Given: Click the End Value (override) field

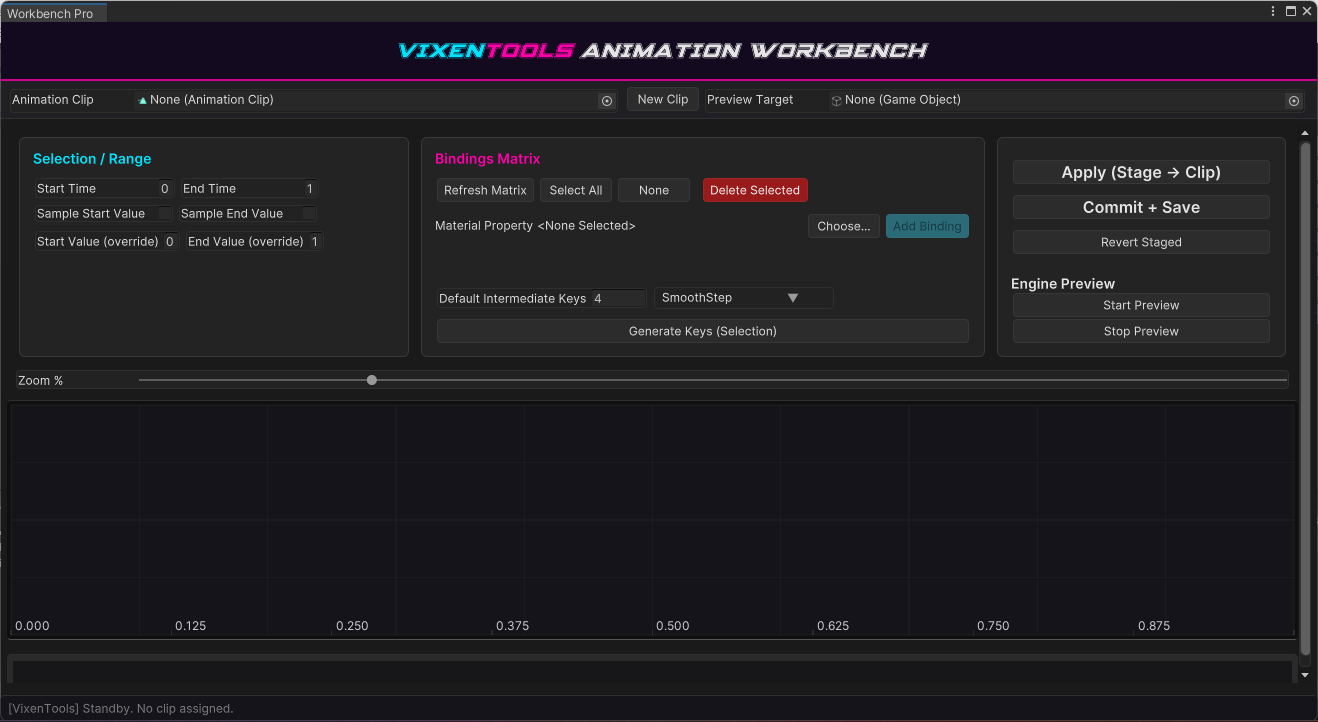Looking at the screenshot, I should pyautogui.click(x=316, y=242).
